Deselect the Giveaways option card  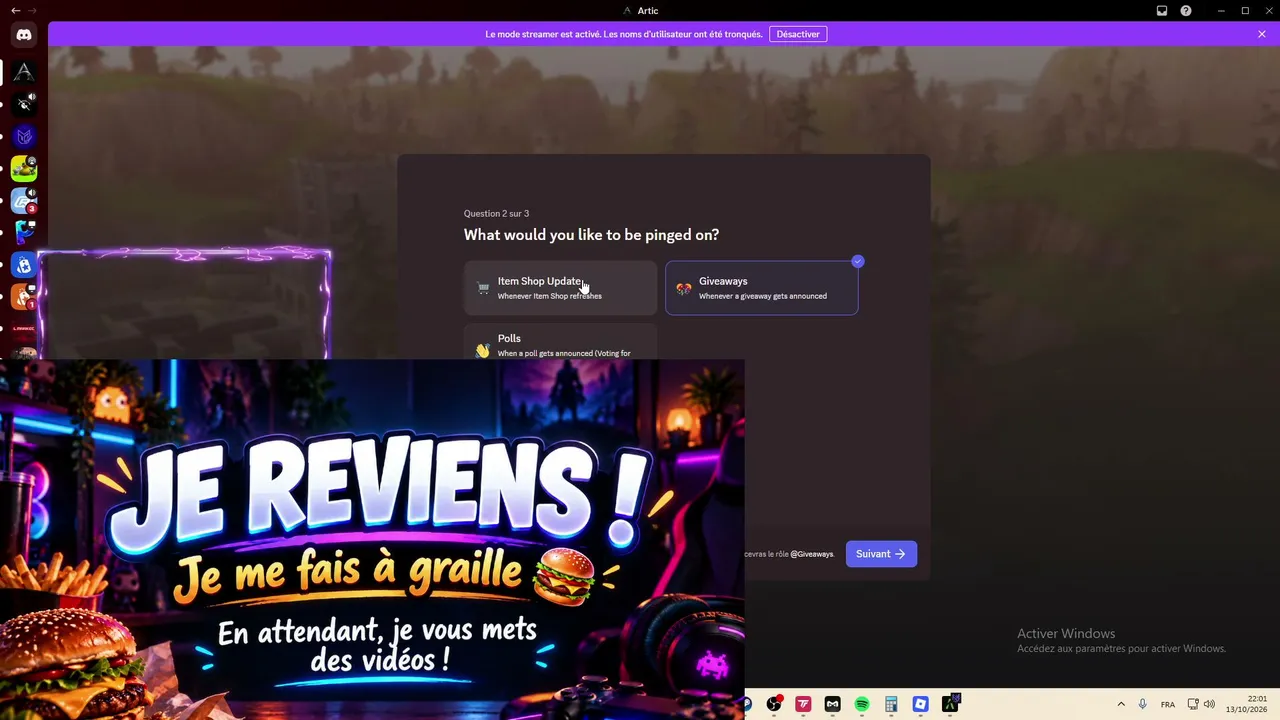(762, 288)
